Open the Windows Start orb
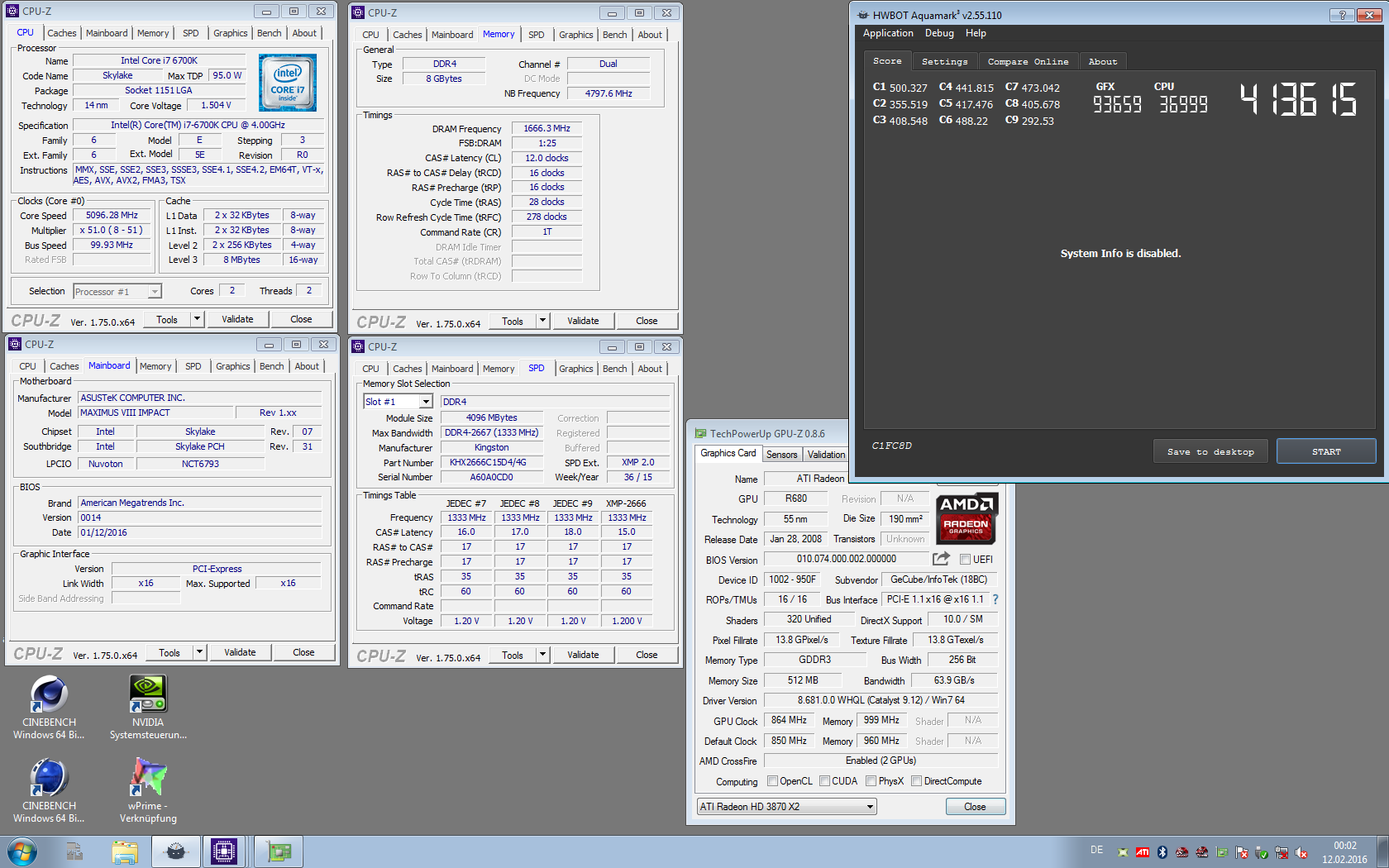 pyautogui.click(x=22, y=851)
